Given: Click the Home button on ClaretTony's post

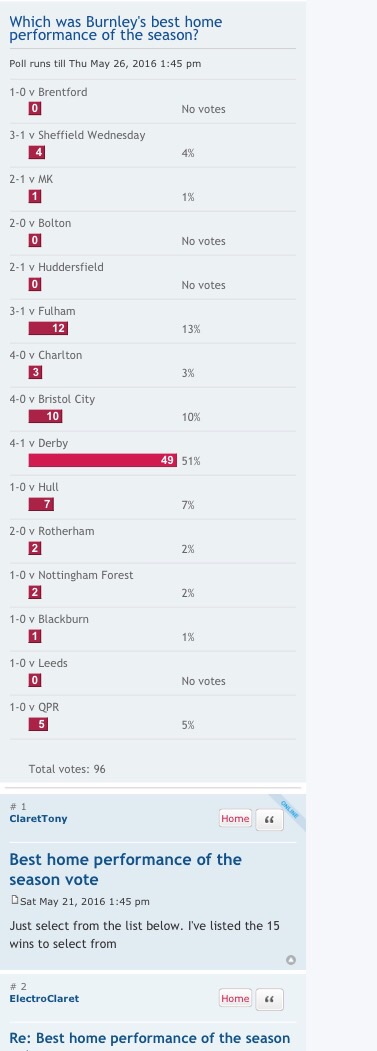Looking at the screenshot, I should point(235,818).
